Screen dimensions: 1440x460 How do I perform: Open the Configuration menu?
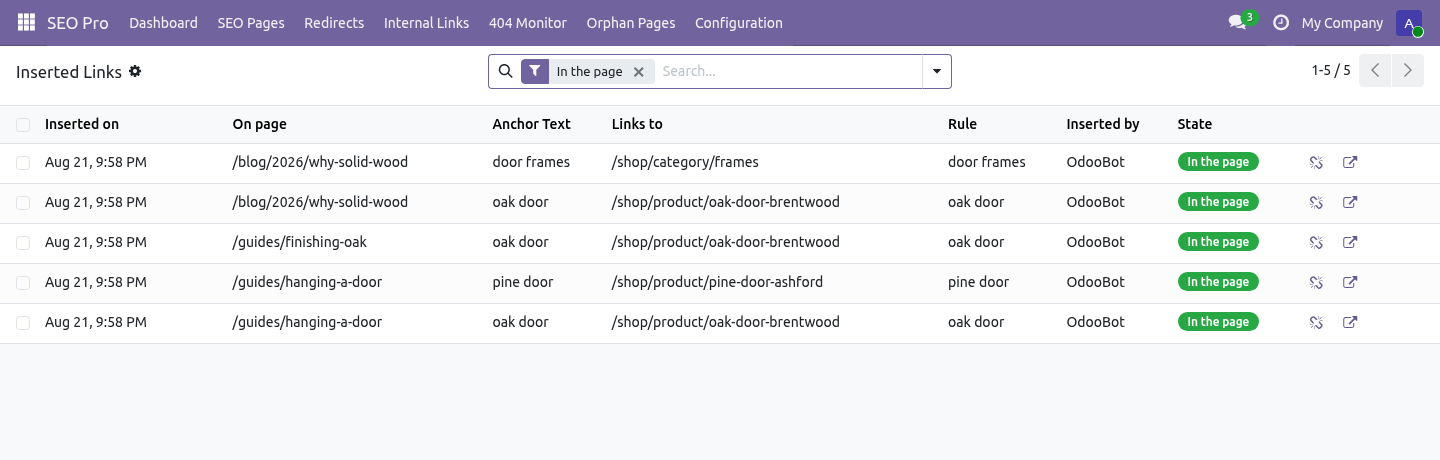click(739, 22)
